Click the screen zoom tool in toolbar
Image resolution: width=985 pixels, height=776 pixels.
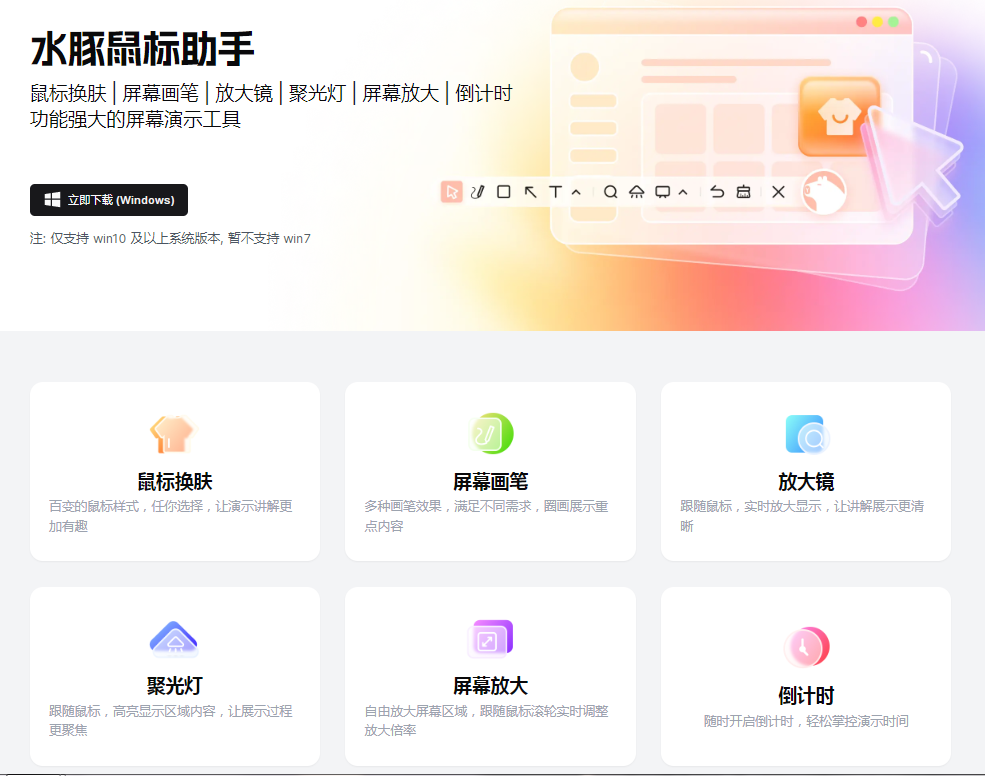click(662, 192)
